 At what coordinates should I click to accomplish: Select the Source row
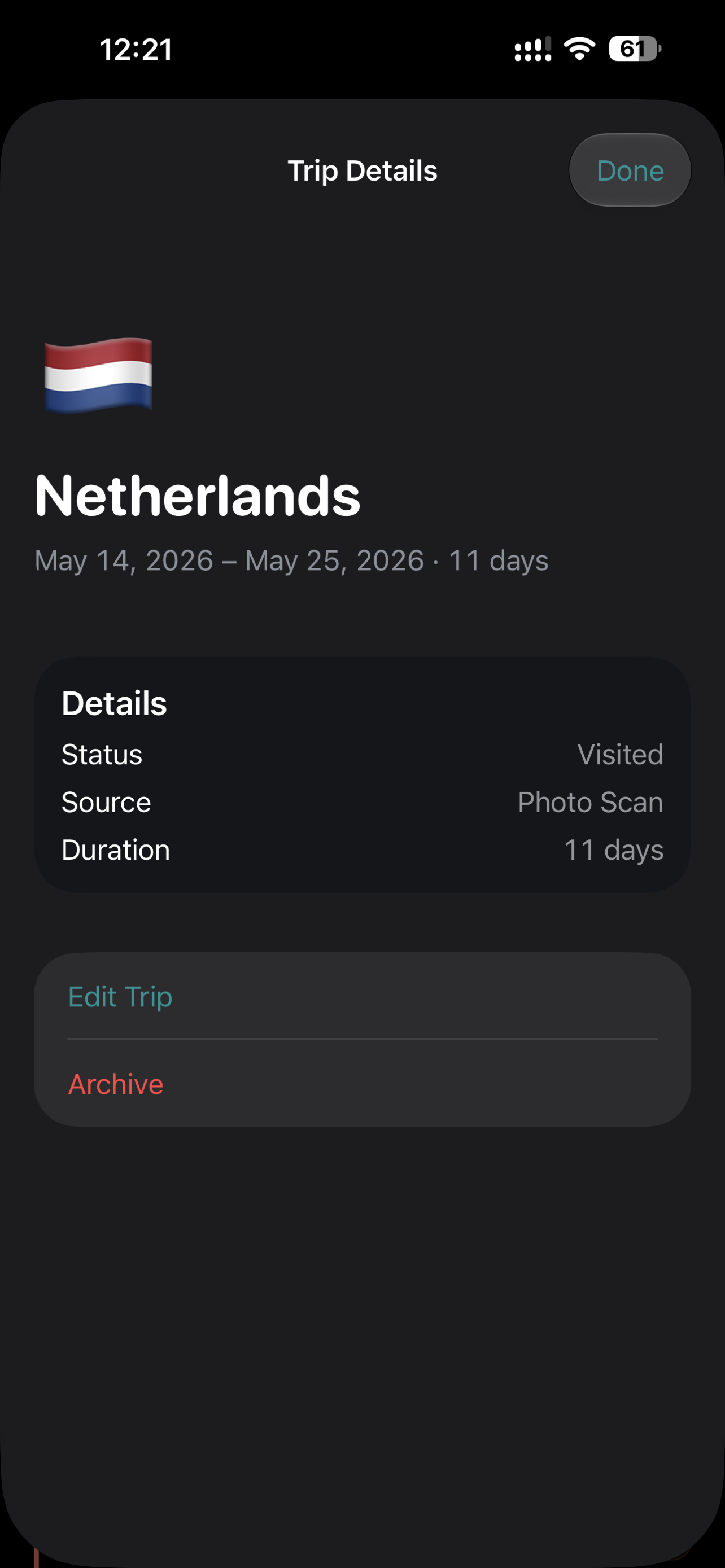coord(362,802)
